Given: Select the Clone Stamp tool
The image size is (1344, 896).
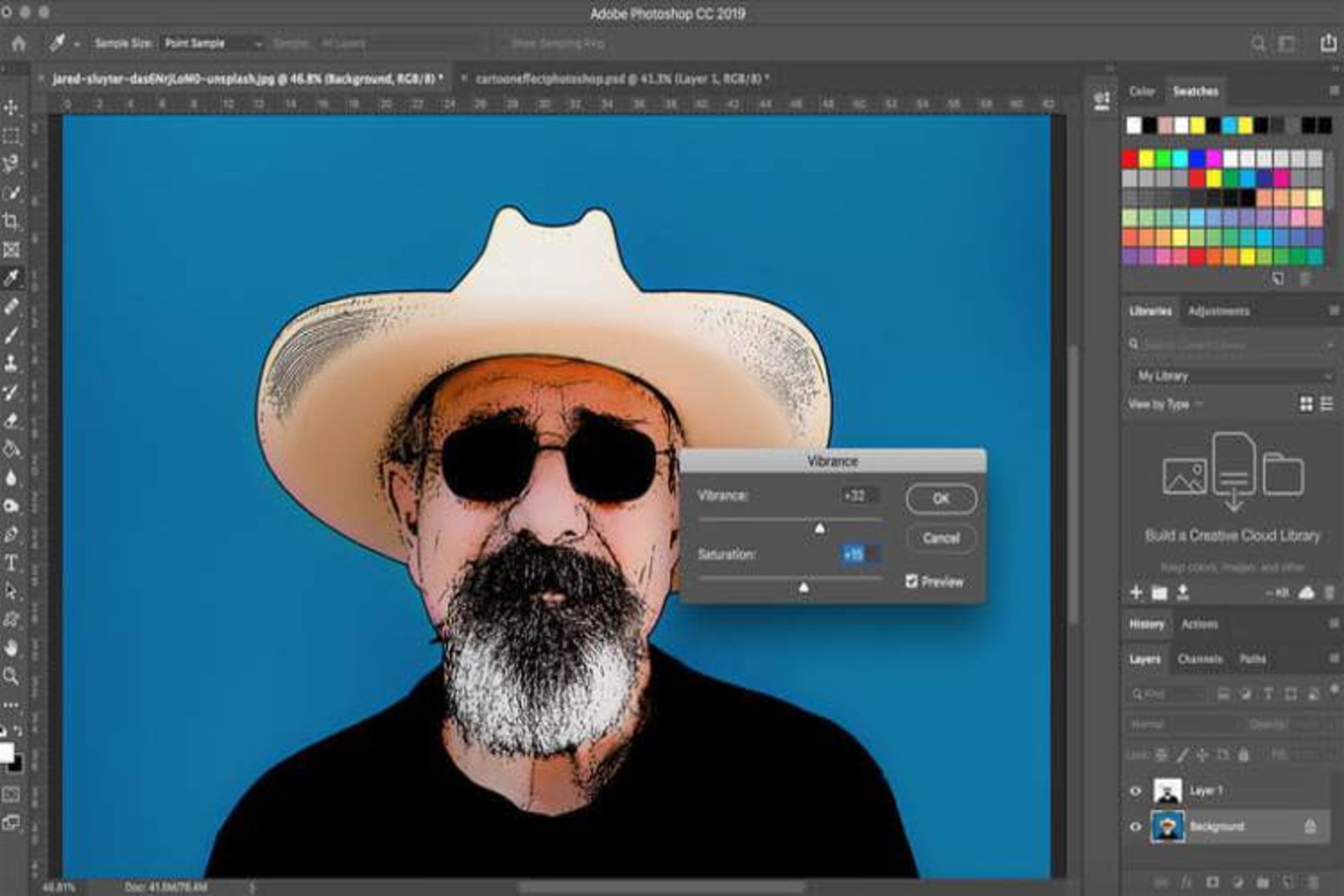Looking at the screenshot, I should click(x=11, y=363).
